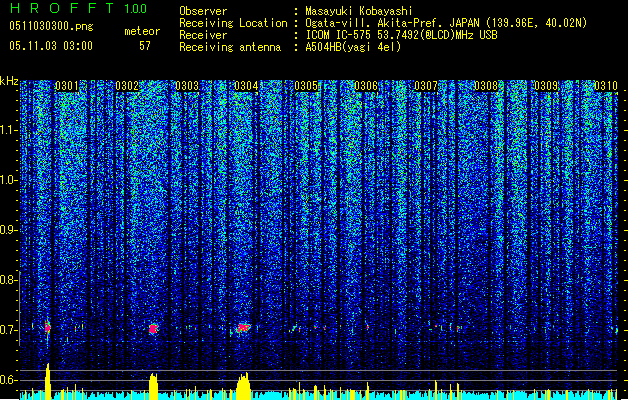Screen dimensions: 629x400
Task: Click the date stamp 05.11.03 03:00
Action: tap(51, 46)
